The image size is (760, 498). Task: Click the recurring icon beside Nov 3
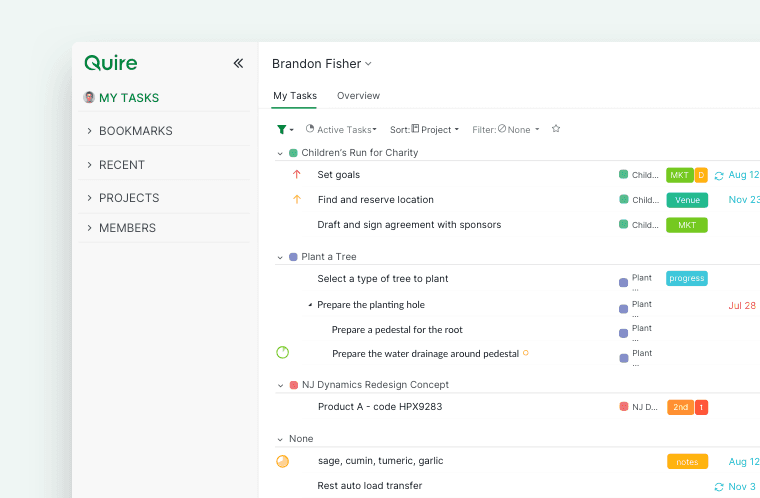(x=719, y=486)
